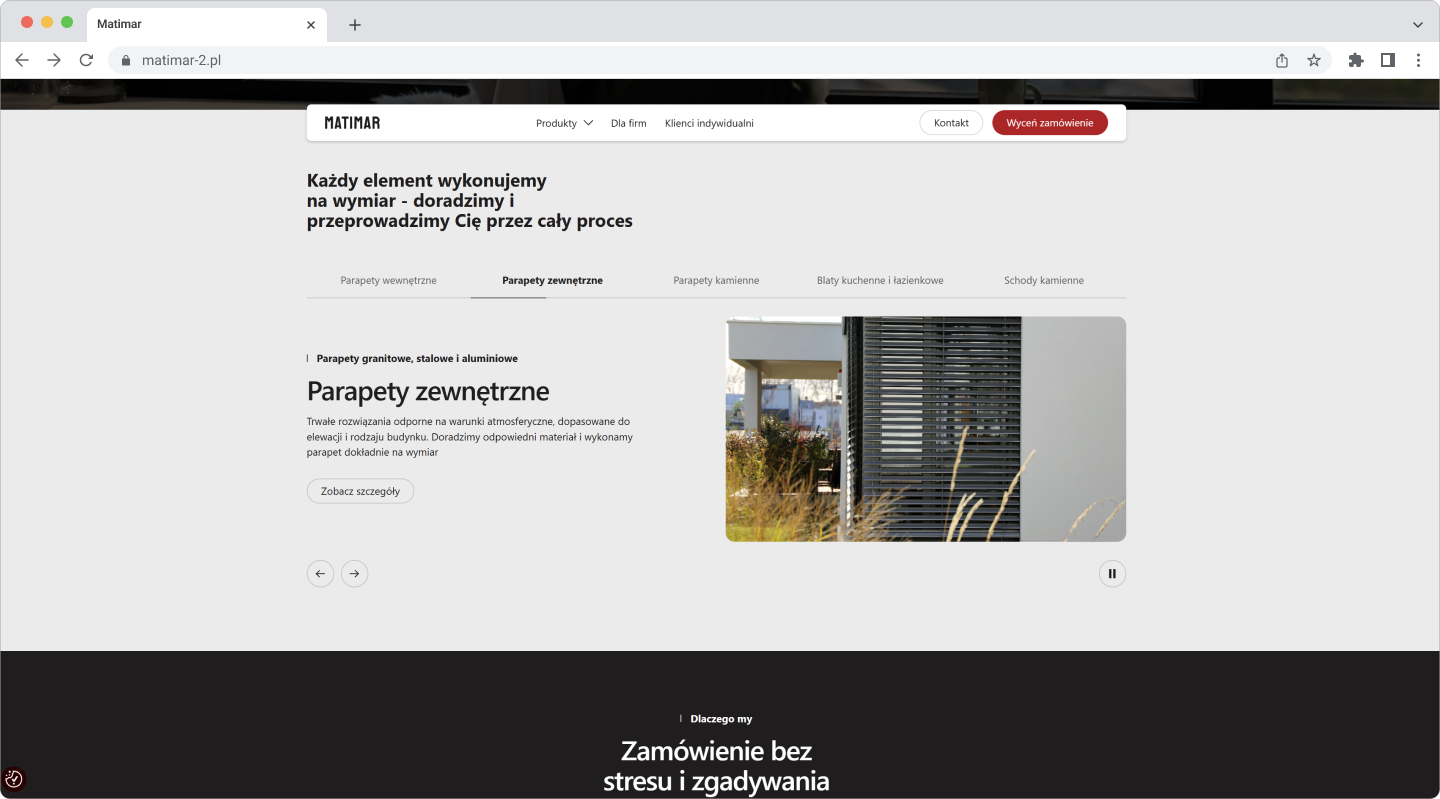Open the tab search chevron
This screenshot has height=799, width=1440.
pos(1417,24)
